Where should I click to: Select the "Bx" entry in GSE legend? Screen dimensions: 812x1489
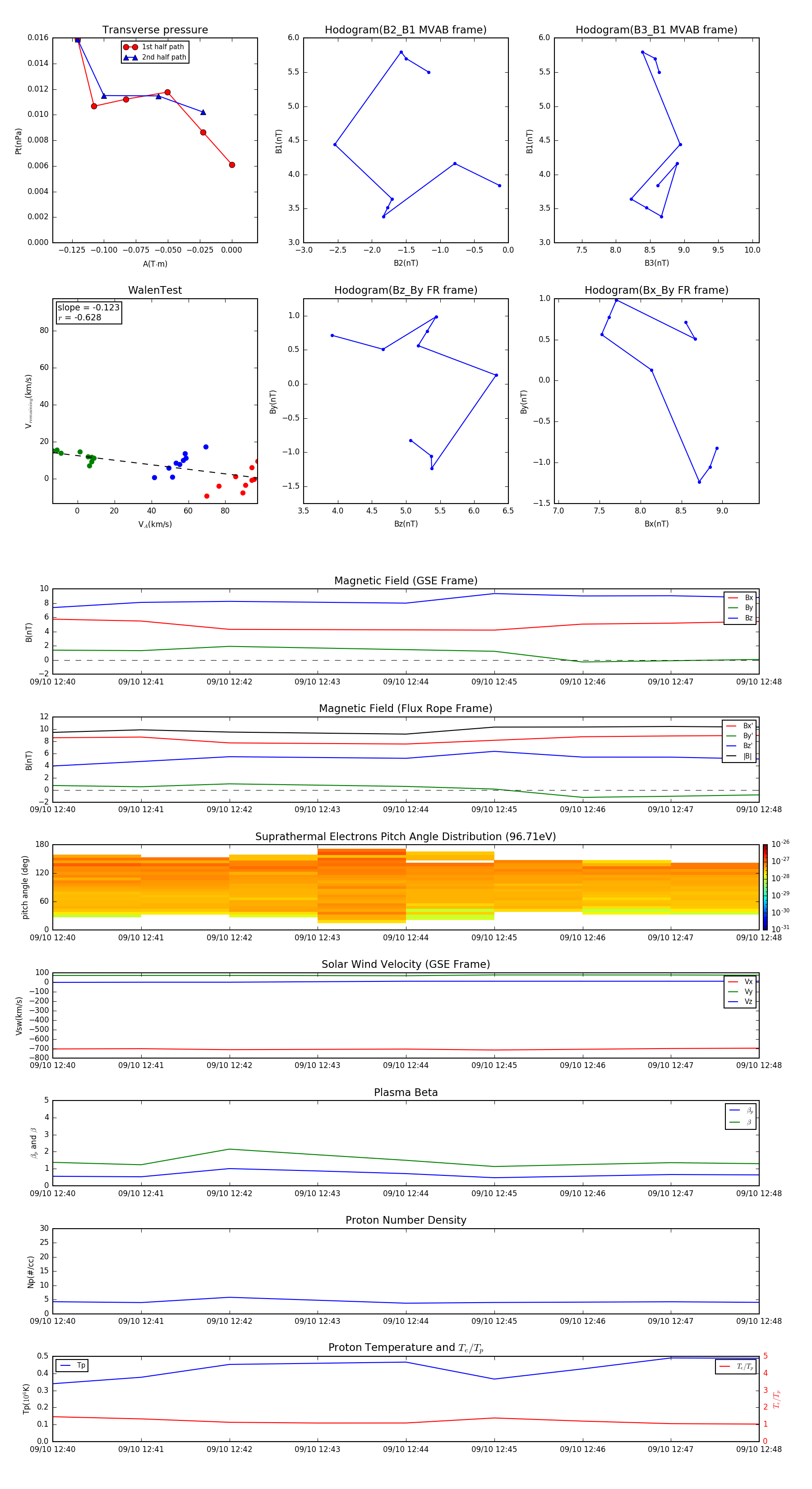tap(741, 598)
